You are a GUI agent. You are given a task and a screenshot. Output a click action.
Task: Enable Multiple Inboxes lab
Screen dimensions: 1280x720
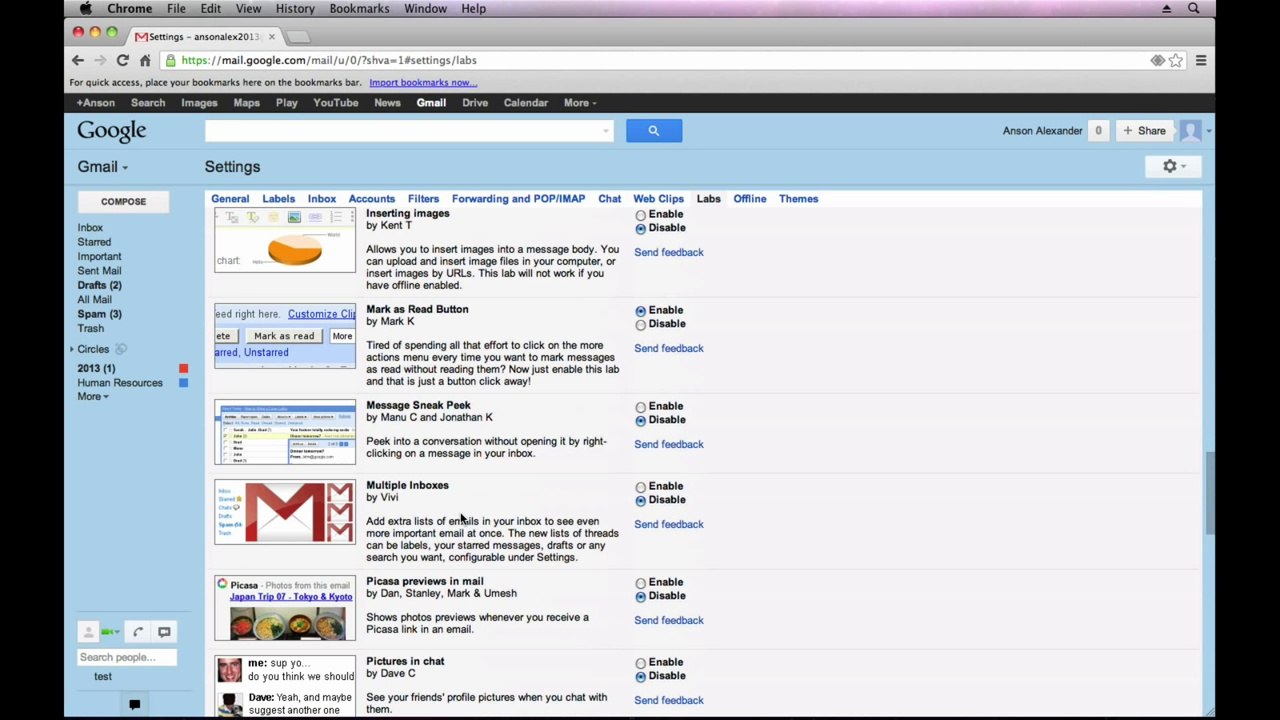coord(641,487)
